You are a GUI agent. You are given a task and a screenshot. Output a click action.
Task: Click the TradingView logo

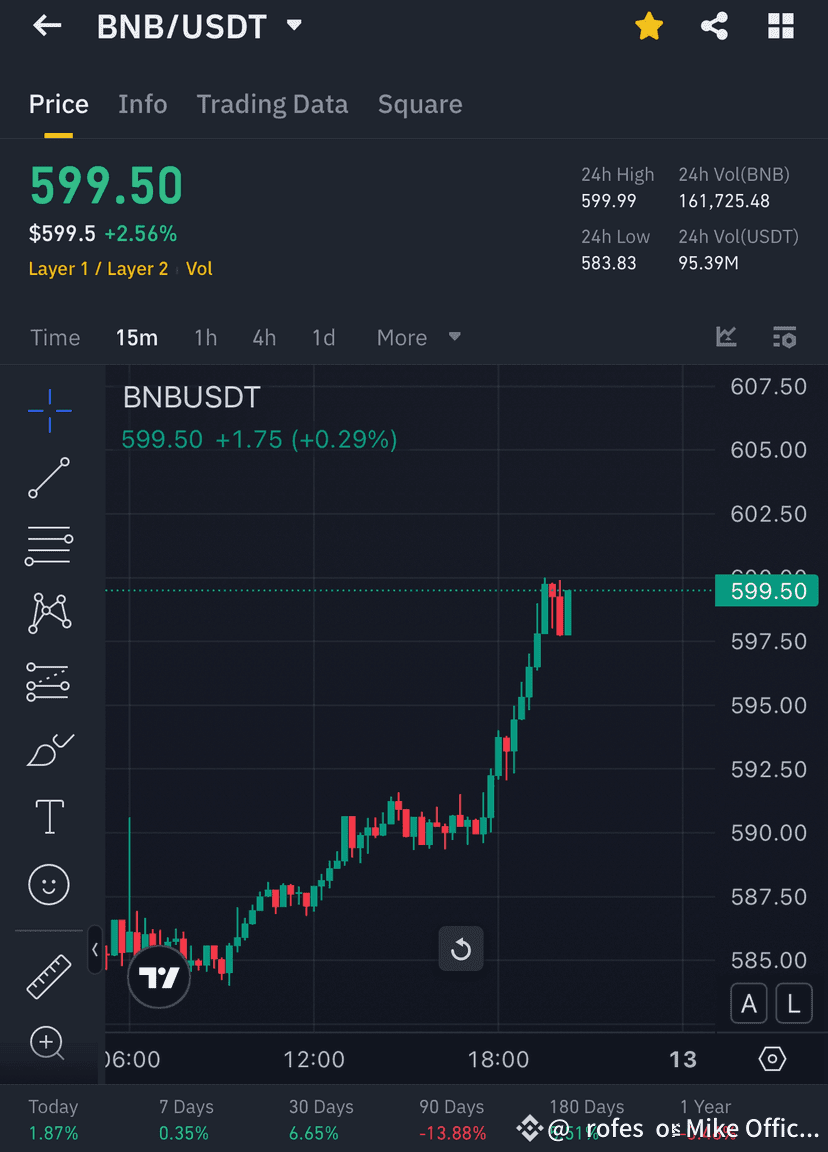click(159, 975)
